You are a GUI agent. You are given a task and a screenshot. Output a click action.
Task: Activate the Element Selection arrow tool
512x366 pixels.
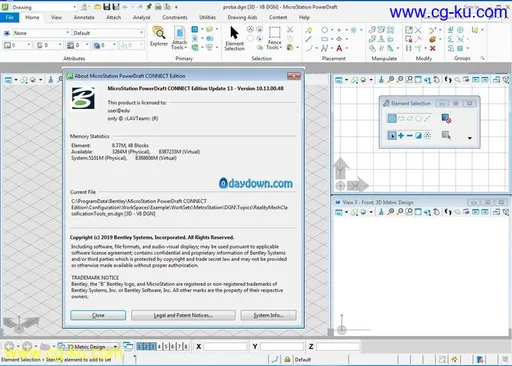[x=234, y=38]
